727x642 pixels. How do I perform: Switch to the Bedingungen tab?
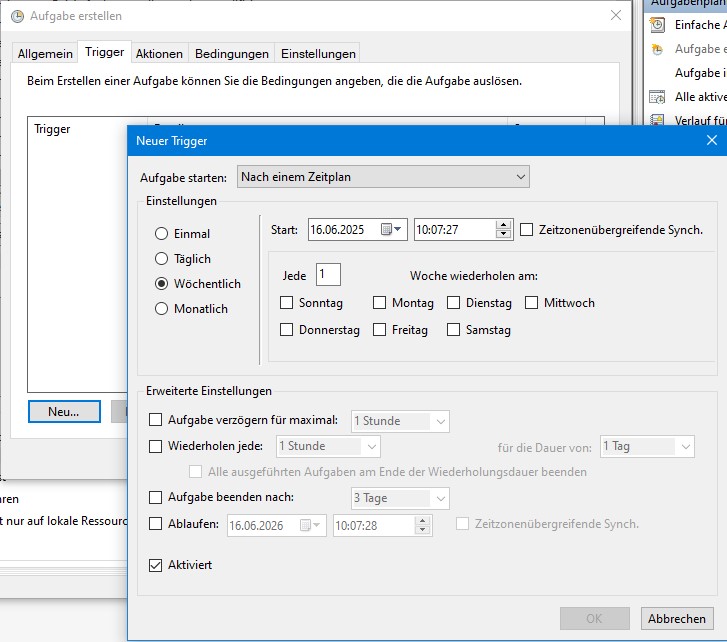232,54
